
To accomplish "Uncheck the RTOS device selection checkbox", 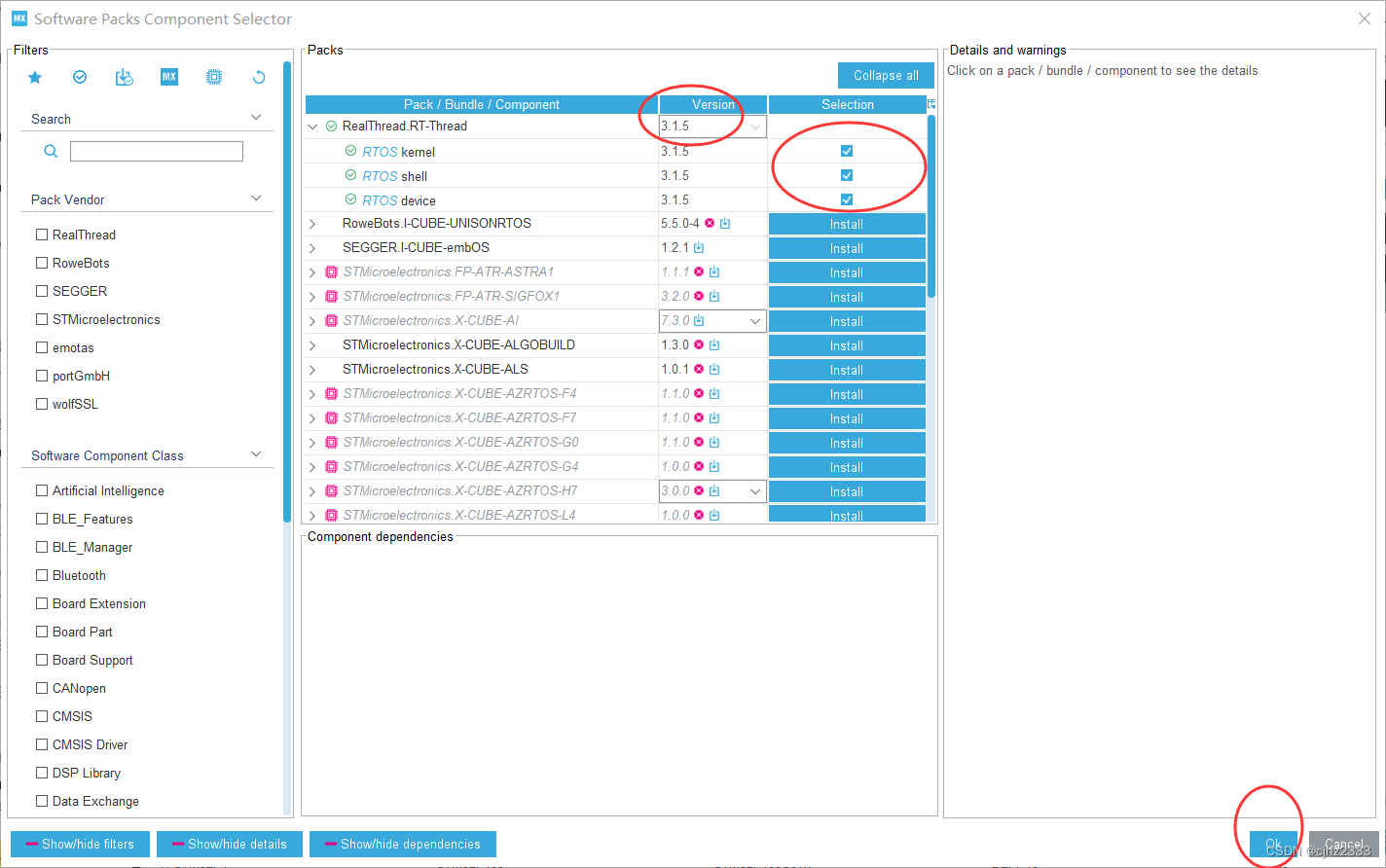I will click(847, 199).
